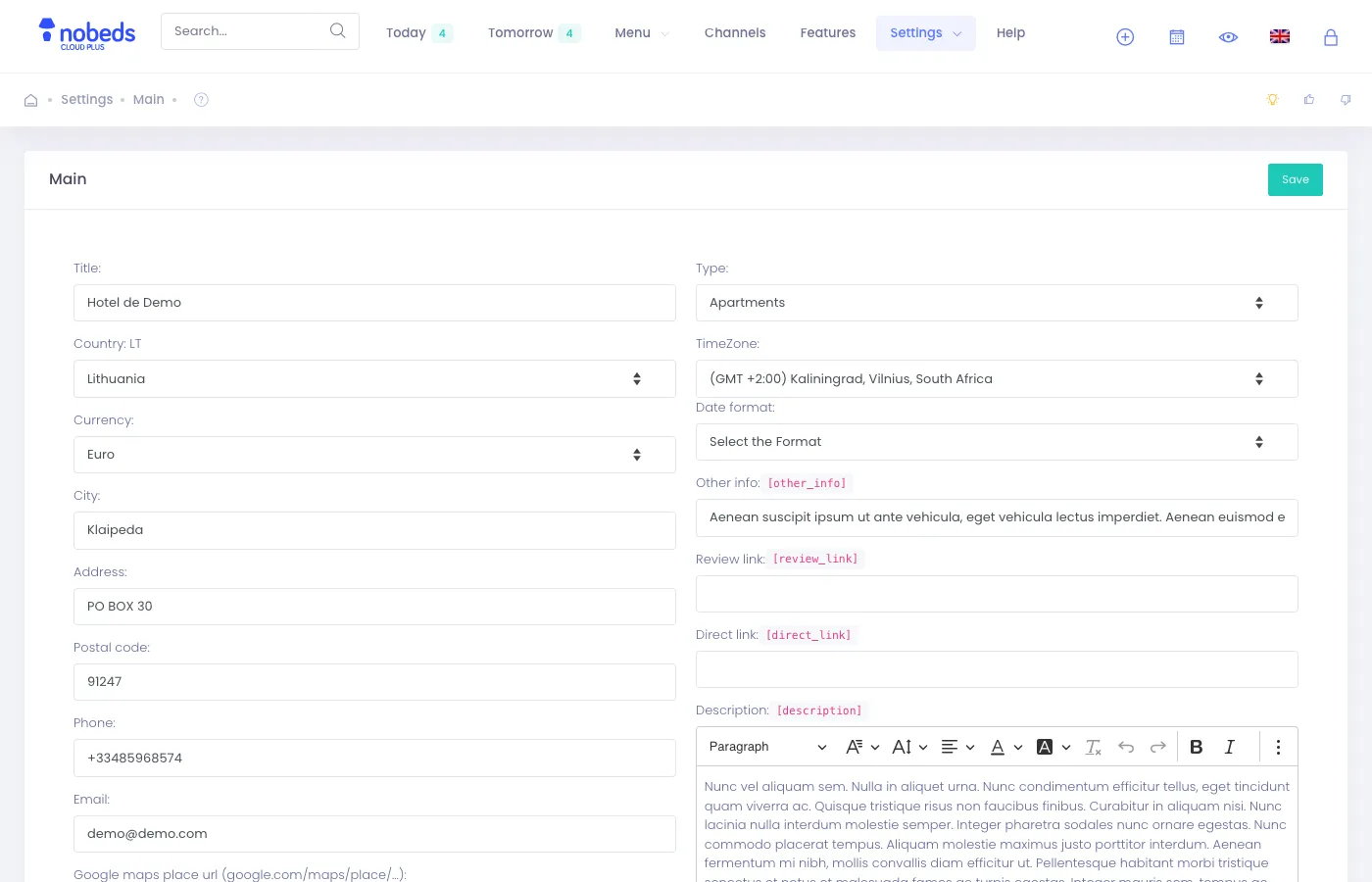Toggle bold formatting
Image resolution: width=1372 pixels, height=882 pixels.
(x=1197, y=747)
